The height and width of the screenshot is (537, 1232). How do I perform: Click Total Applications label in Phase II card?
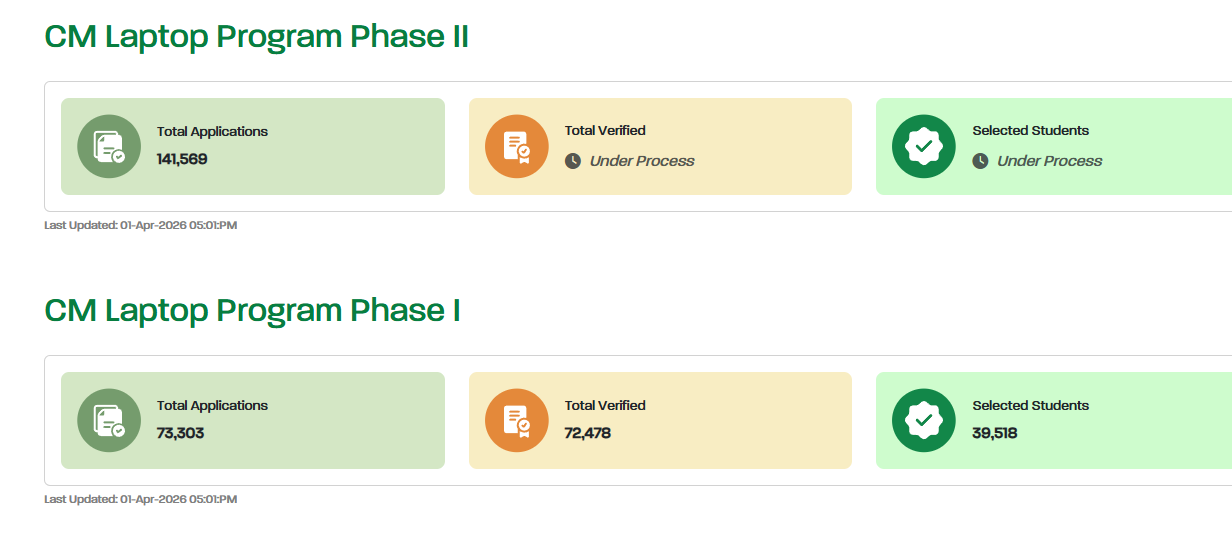[x=212, y=131]
